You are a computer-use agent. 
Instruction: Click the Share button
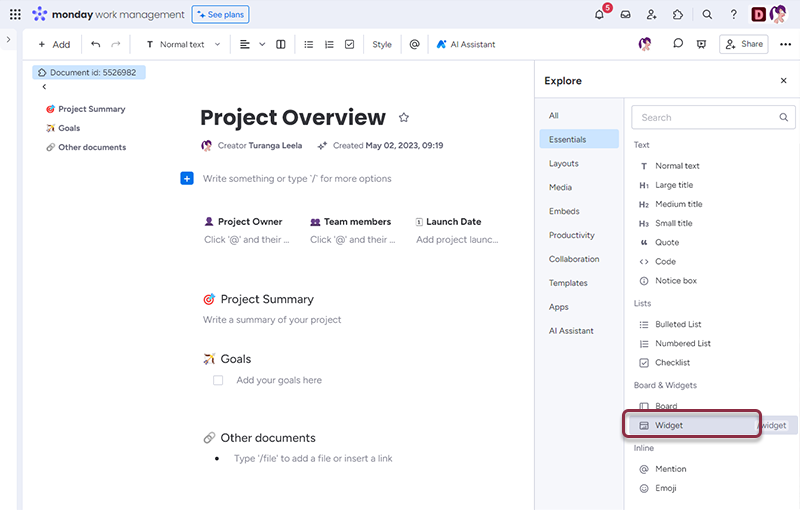pyautogui.click(x=744, y=44)
